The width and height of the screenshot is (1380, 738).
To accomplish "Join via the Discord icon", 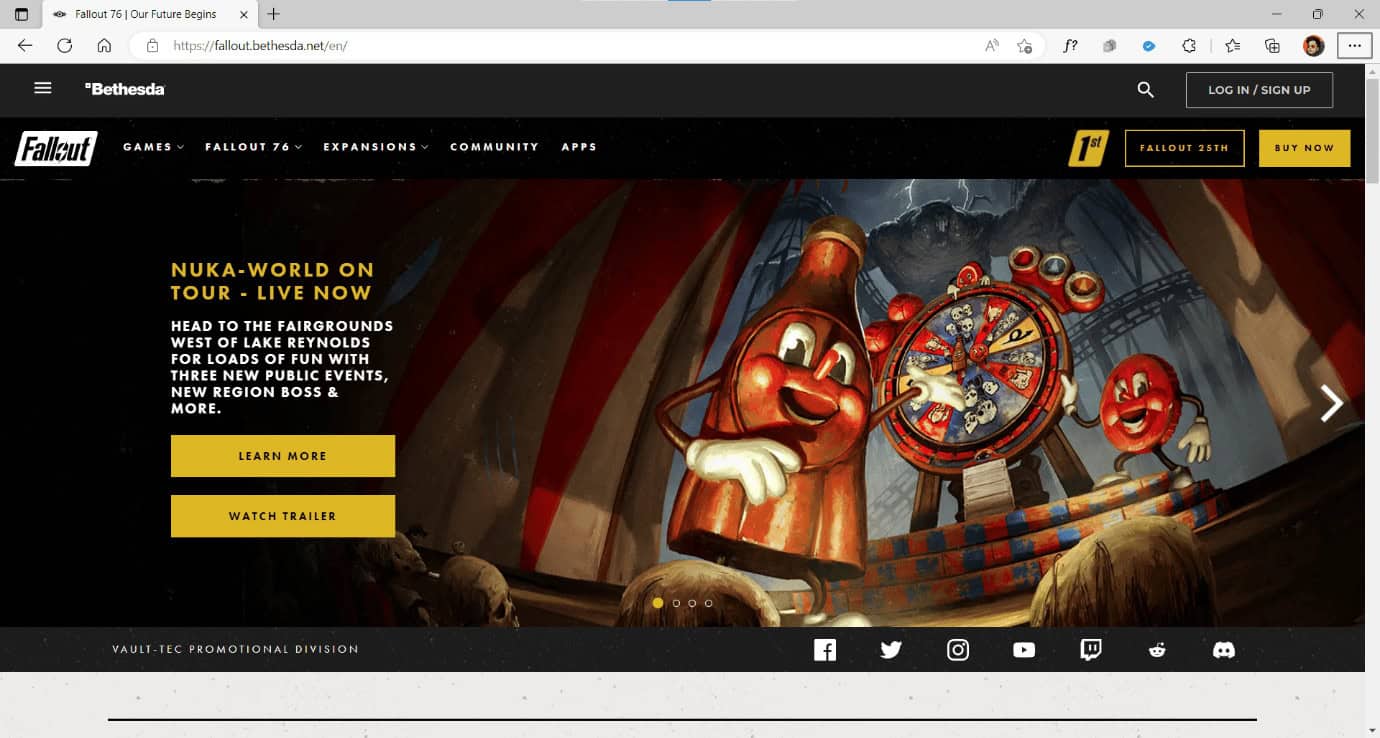I will coord(1224,650).
